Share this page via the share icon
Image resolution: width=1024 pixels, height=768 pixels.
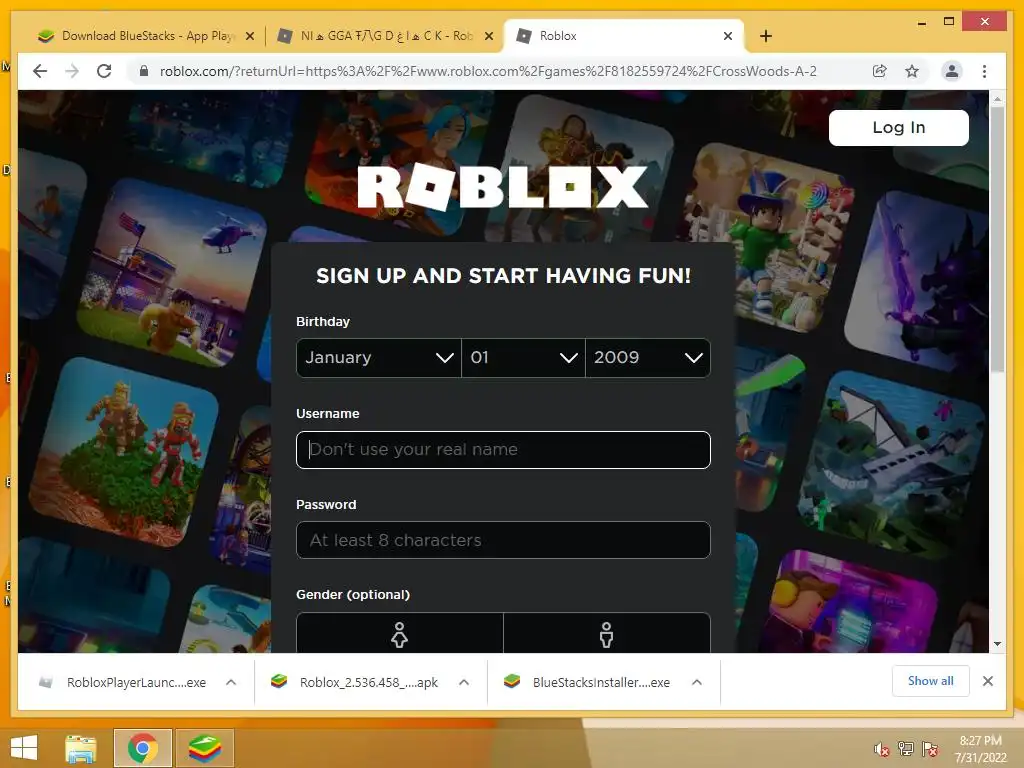(880, 71)
